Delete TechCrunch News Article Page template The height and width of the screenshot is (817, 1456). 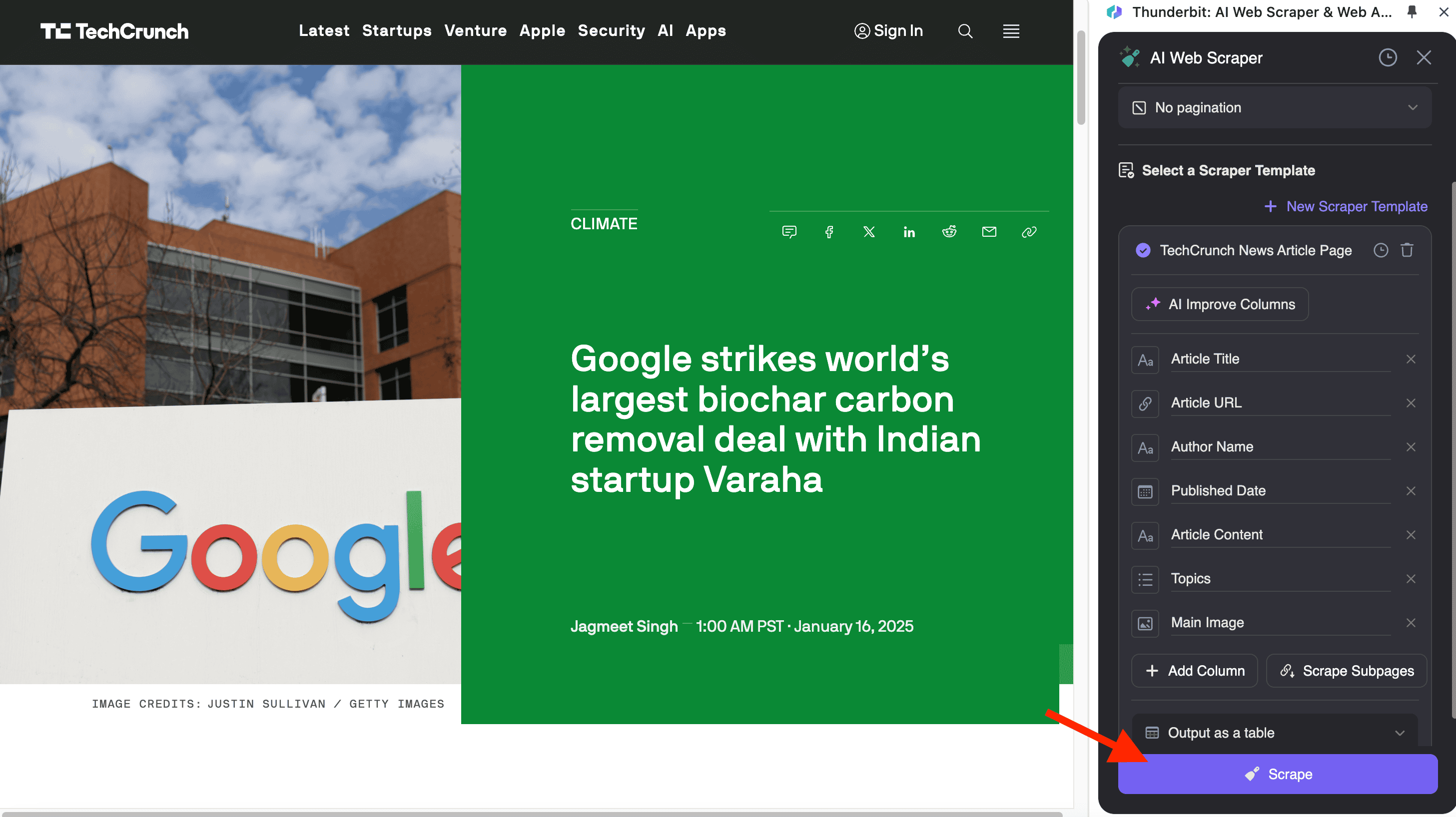[1407, 250]
